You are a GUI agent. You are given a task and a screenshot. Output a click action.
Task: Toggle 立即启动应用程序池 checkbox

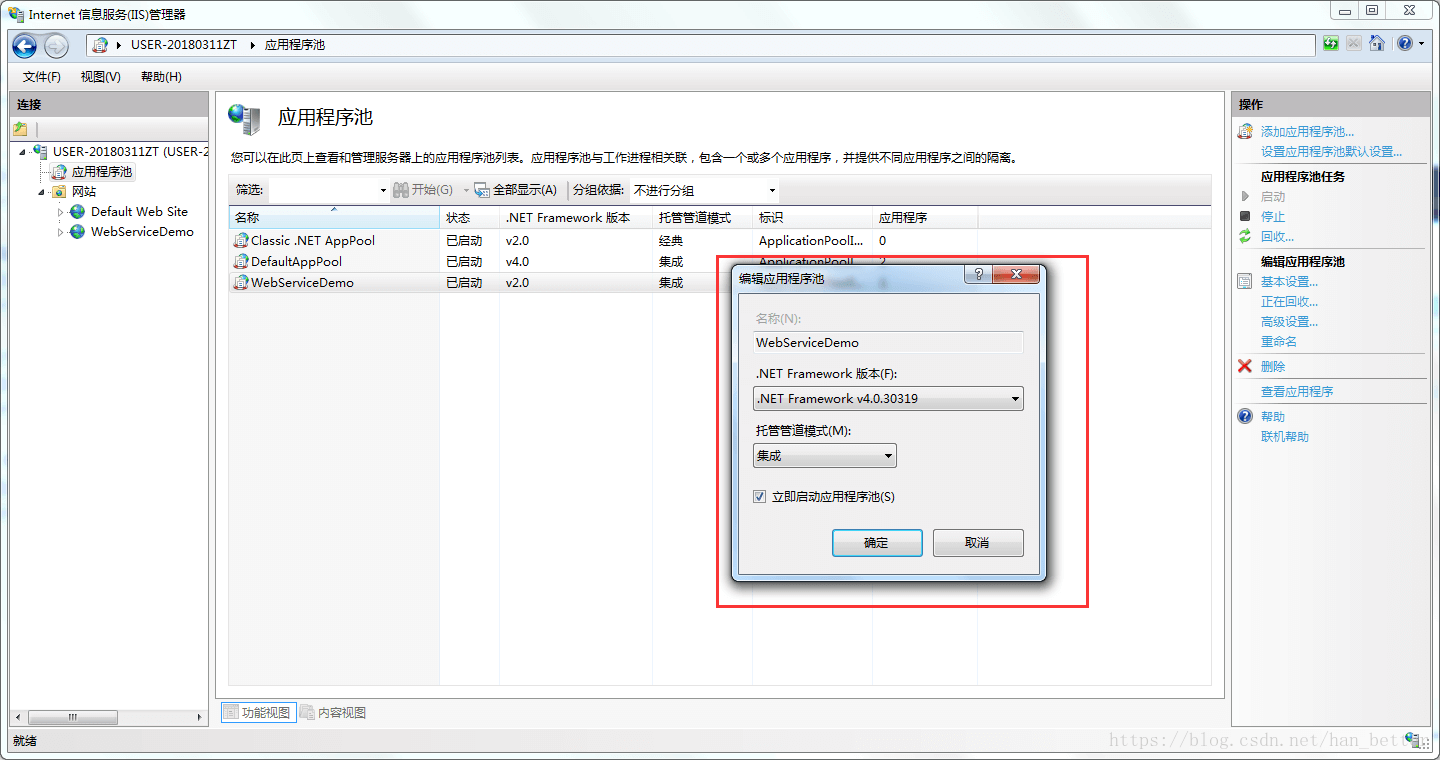tap(760, 497)
